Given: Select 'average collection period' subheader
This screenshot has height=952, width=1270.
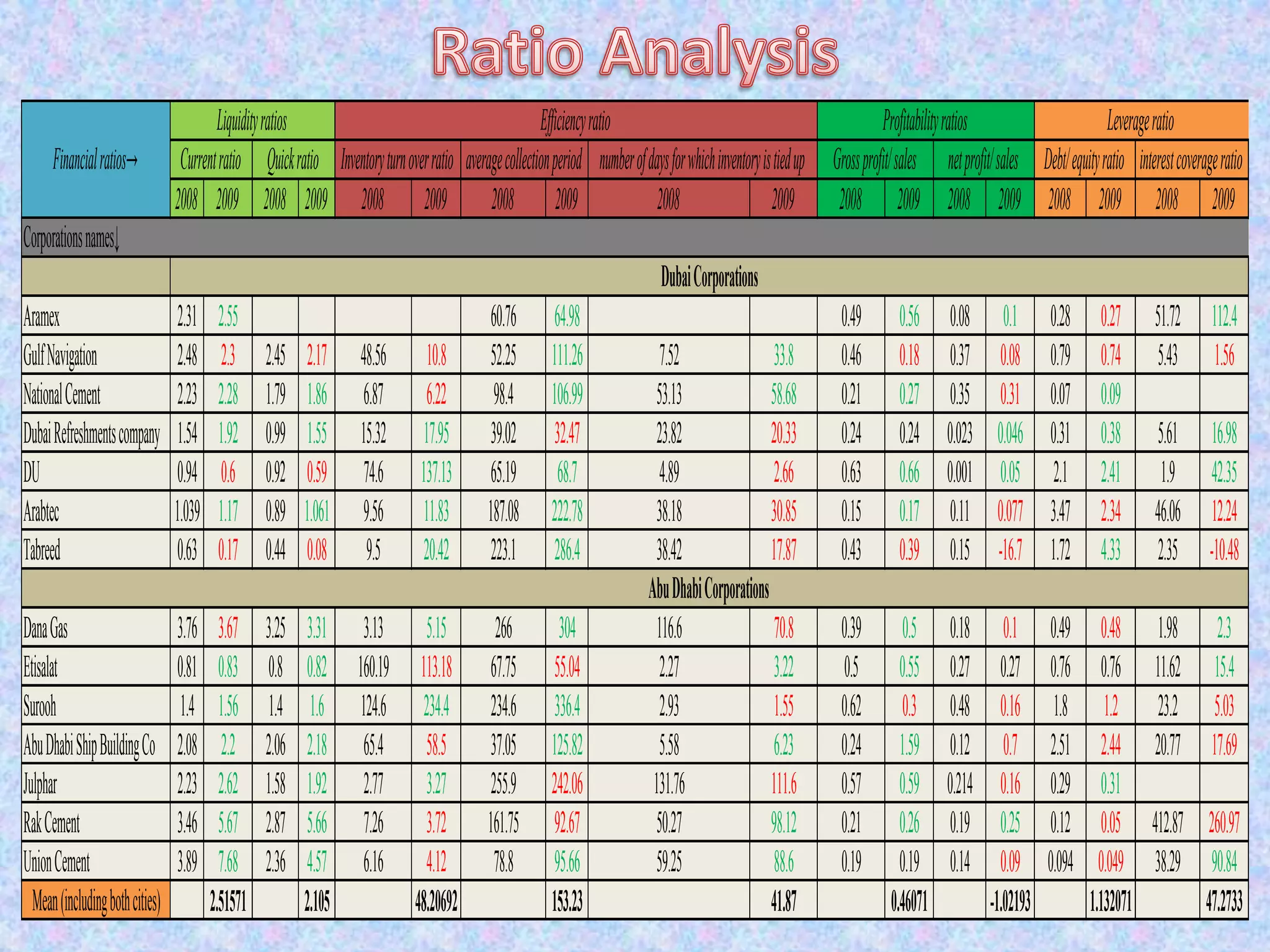Looking at the screenshot, I should [524, 160].
